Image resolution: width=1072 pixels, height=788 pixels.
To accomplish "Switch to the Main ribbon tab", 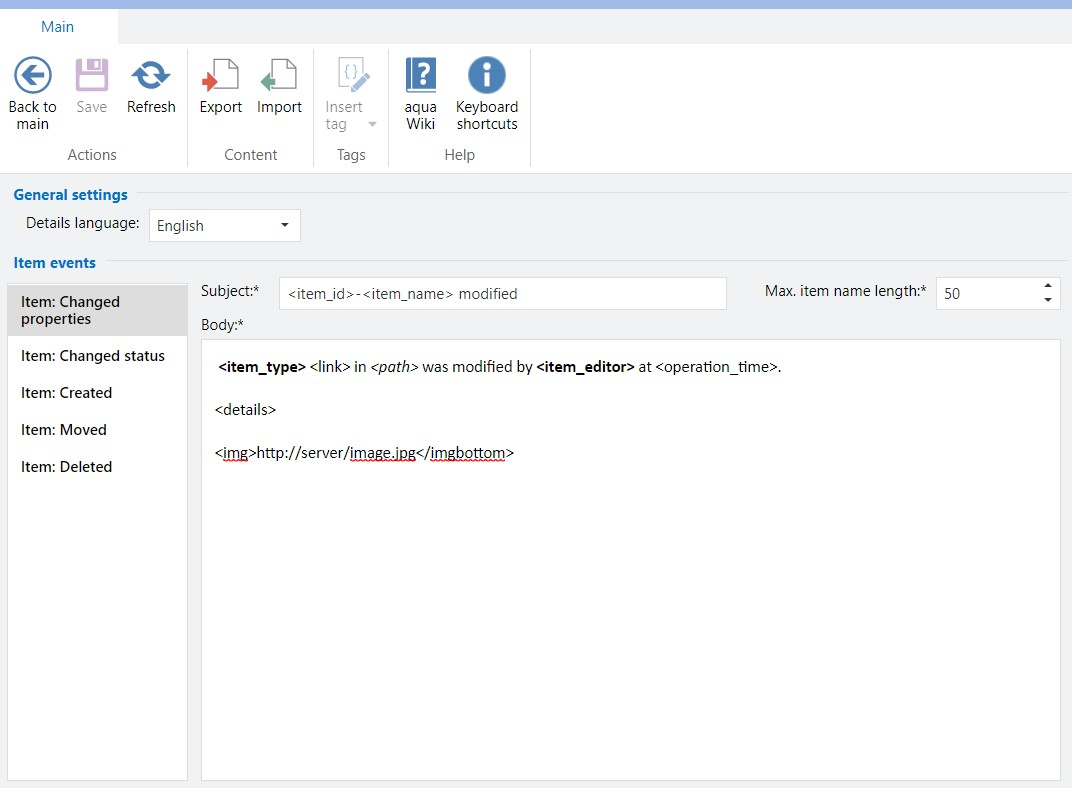I will click(58, 27).
